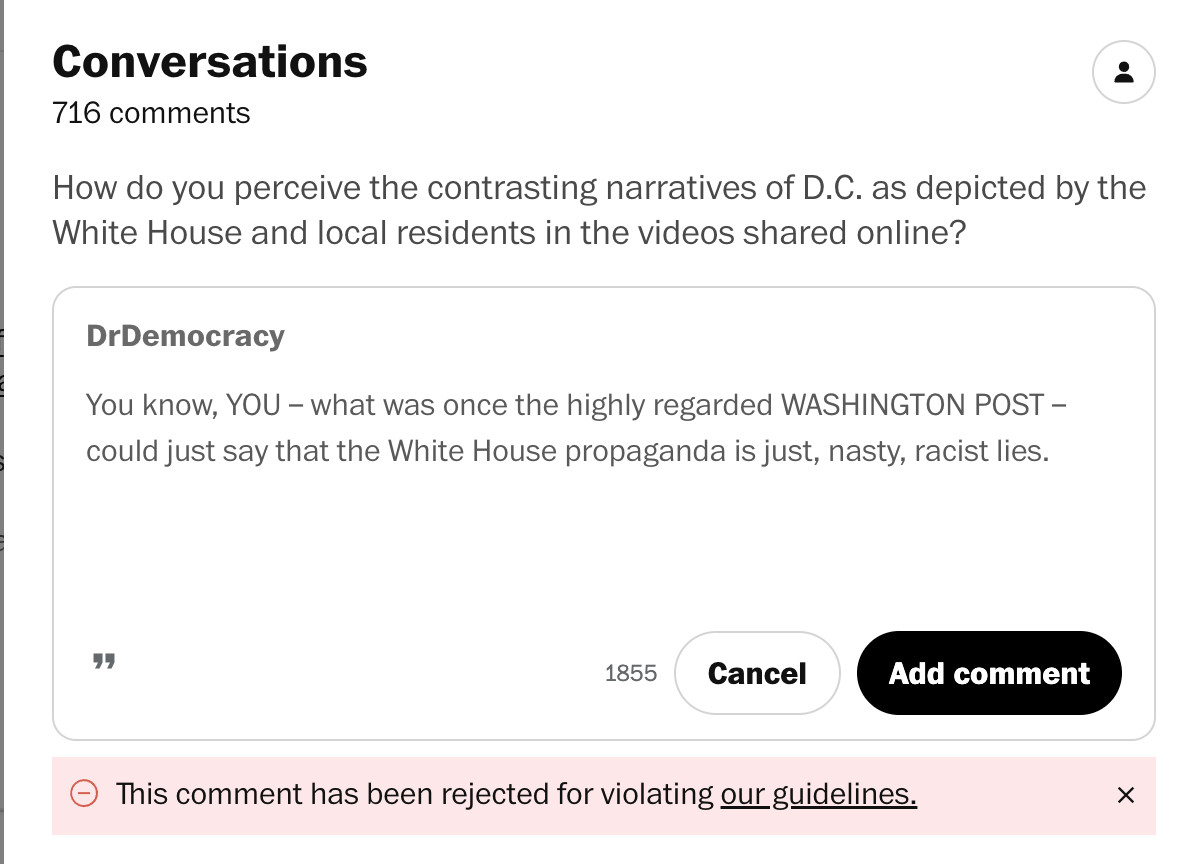The height and width of the screenshot is (864, 1190).
Task: Click the quotation marks icon in the comment box
Action: point(104,661)
